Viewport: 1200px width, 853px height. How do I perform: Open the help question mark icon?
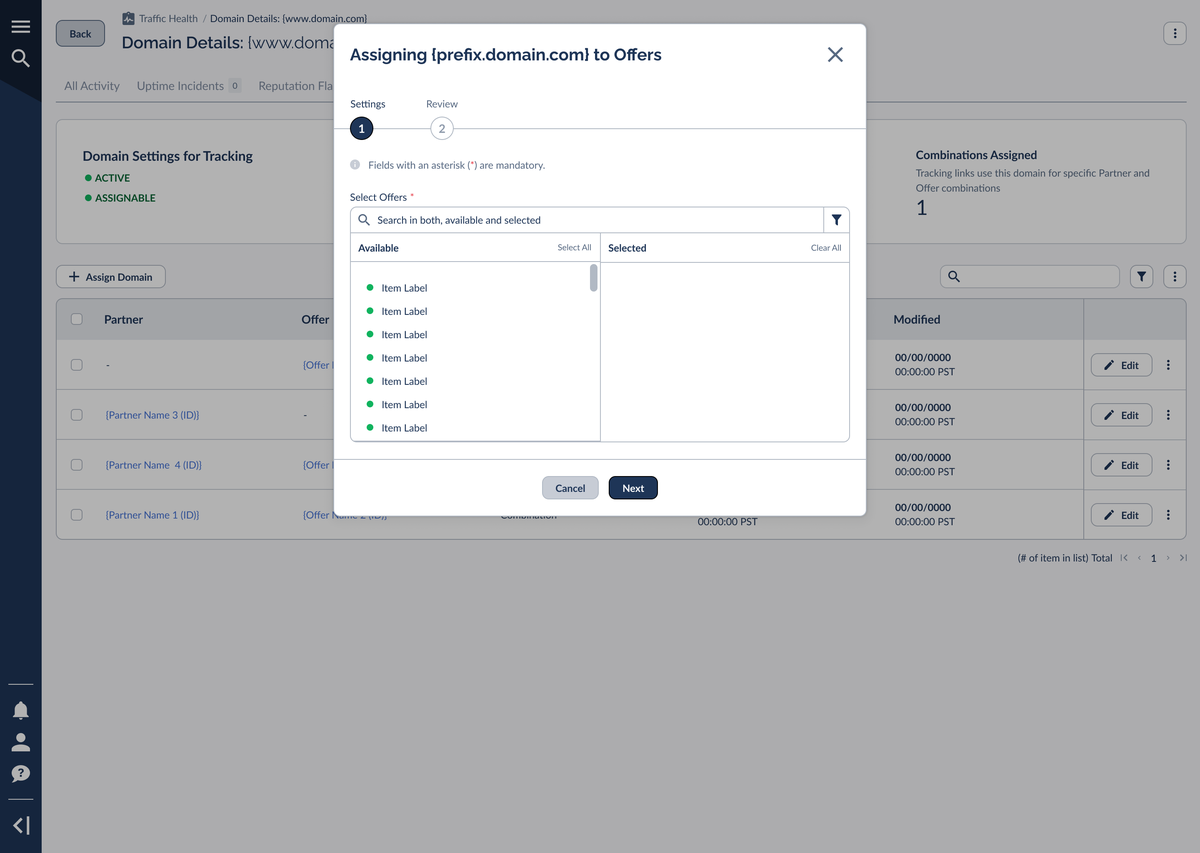20,773
